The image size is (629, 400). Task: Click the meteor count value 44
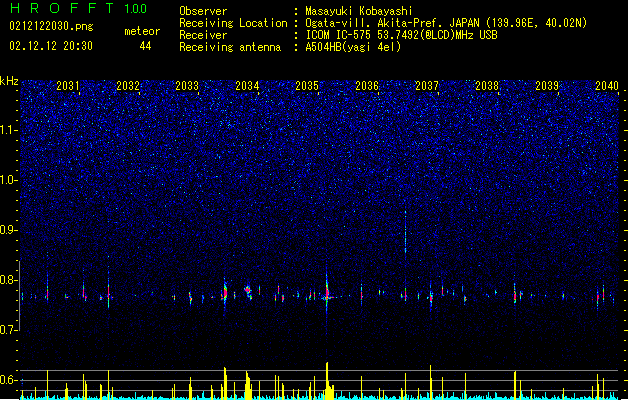click(x=145, y=46)
